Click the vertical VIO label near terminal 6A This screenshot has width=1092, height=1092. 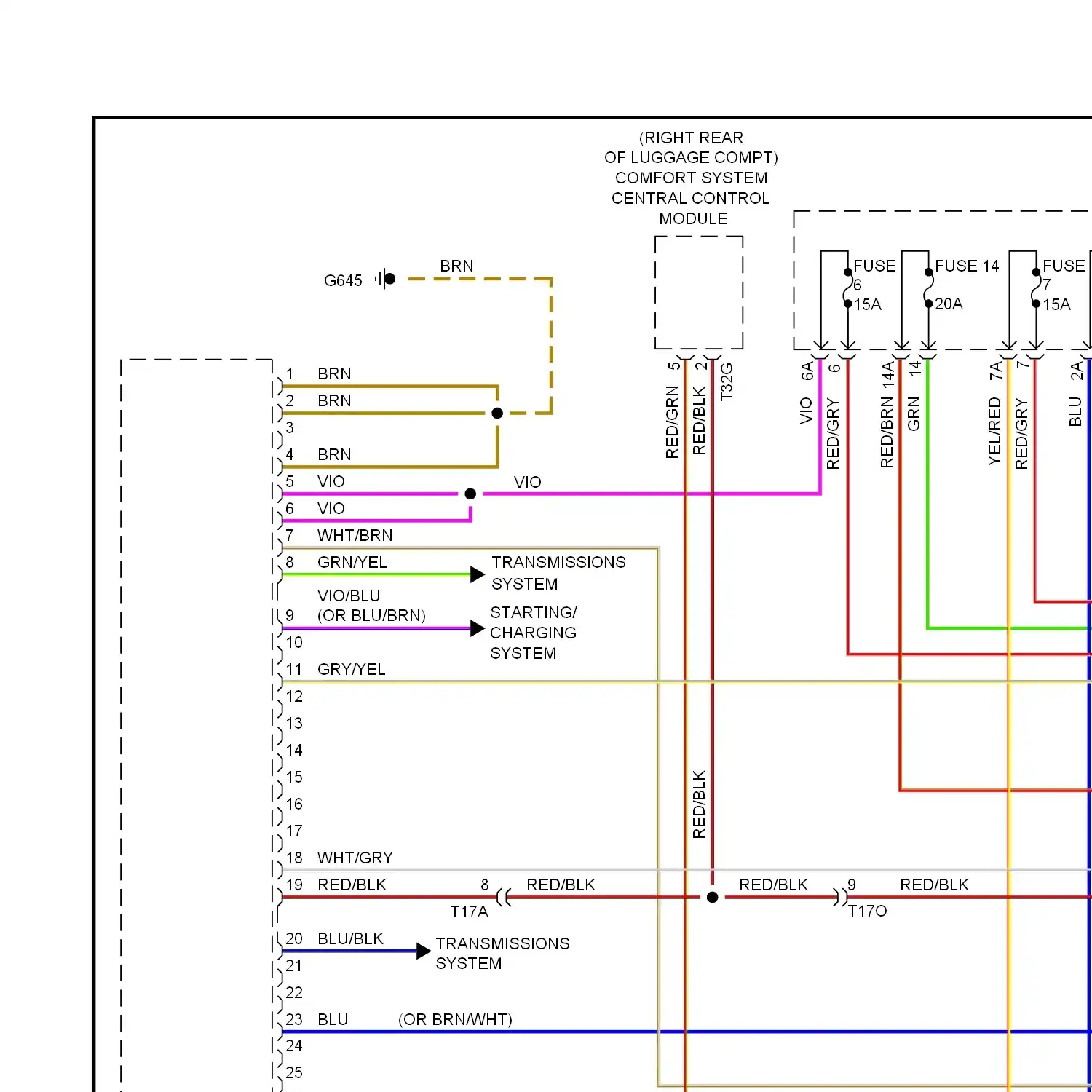(806, 411)
